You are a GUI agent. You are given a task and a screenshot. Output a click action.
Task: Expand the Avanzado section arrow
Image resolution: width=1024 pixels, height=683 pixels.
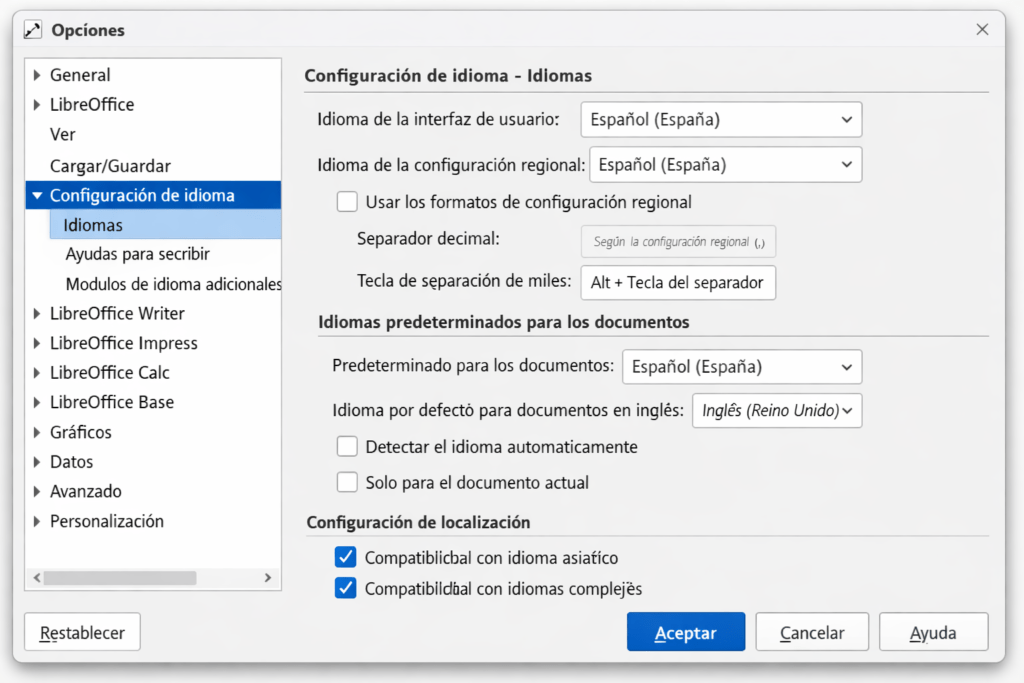(37, 492)
